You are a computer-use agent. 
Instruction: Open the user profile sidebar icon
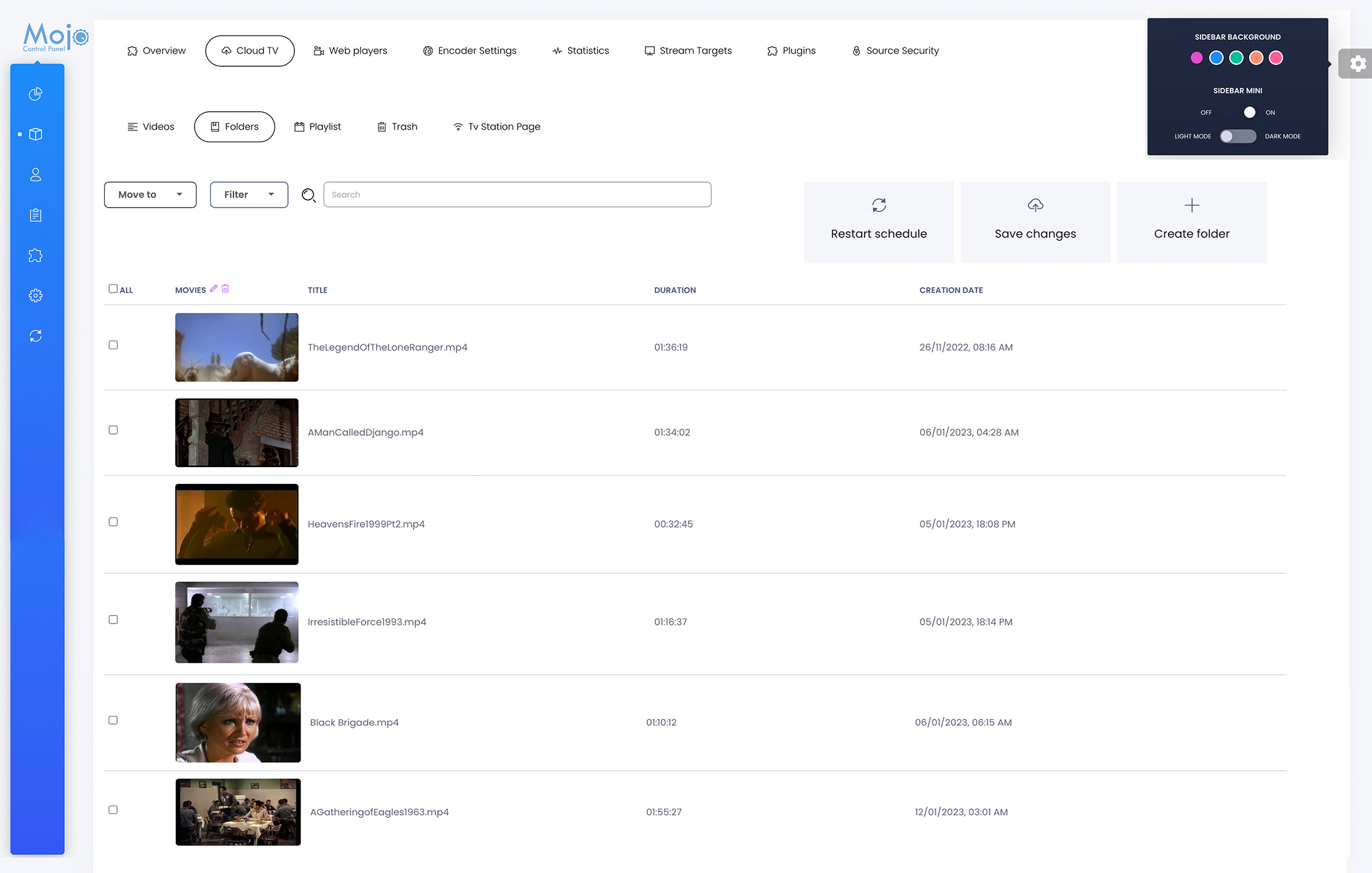coord(36,175)
